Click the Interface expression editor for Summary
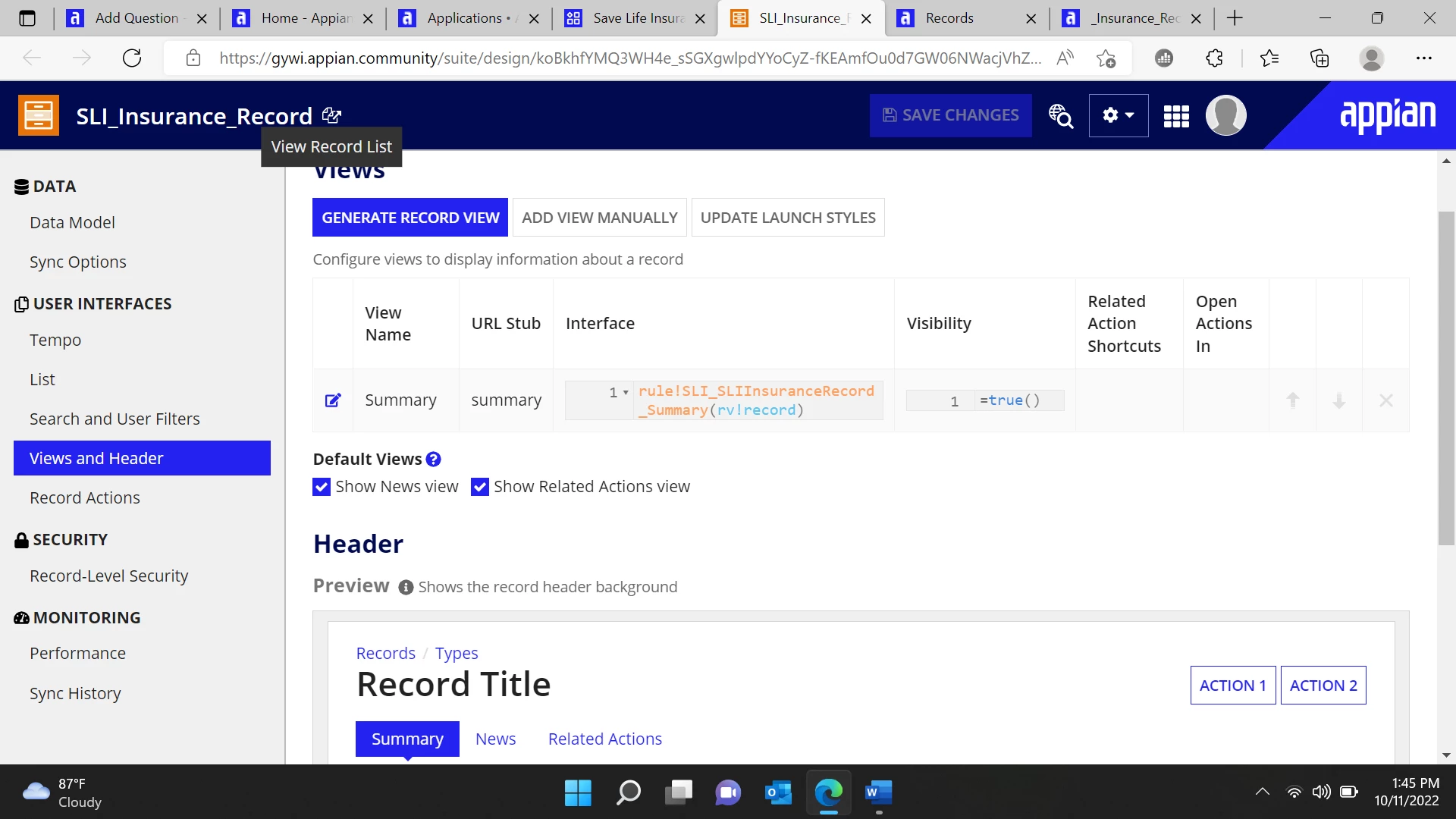 (724, 400)
